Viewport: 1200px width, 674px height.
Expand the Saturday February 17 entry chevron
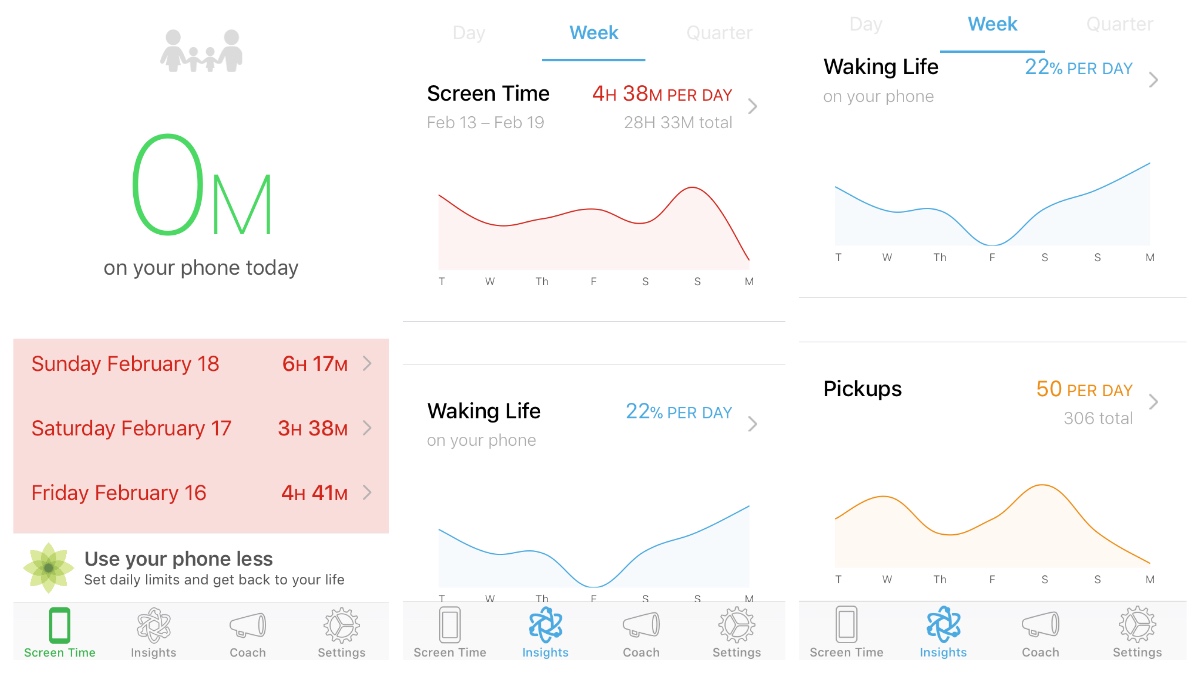point(367,428)
